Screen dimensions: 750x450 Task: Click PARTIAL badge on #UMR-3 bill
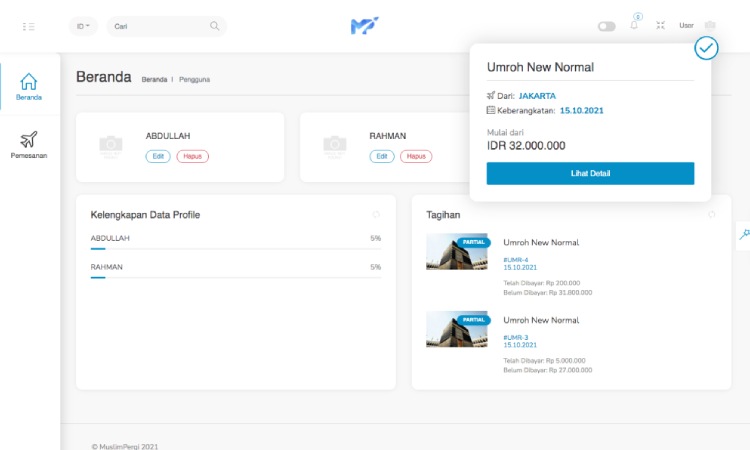[x=474, y=319]
